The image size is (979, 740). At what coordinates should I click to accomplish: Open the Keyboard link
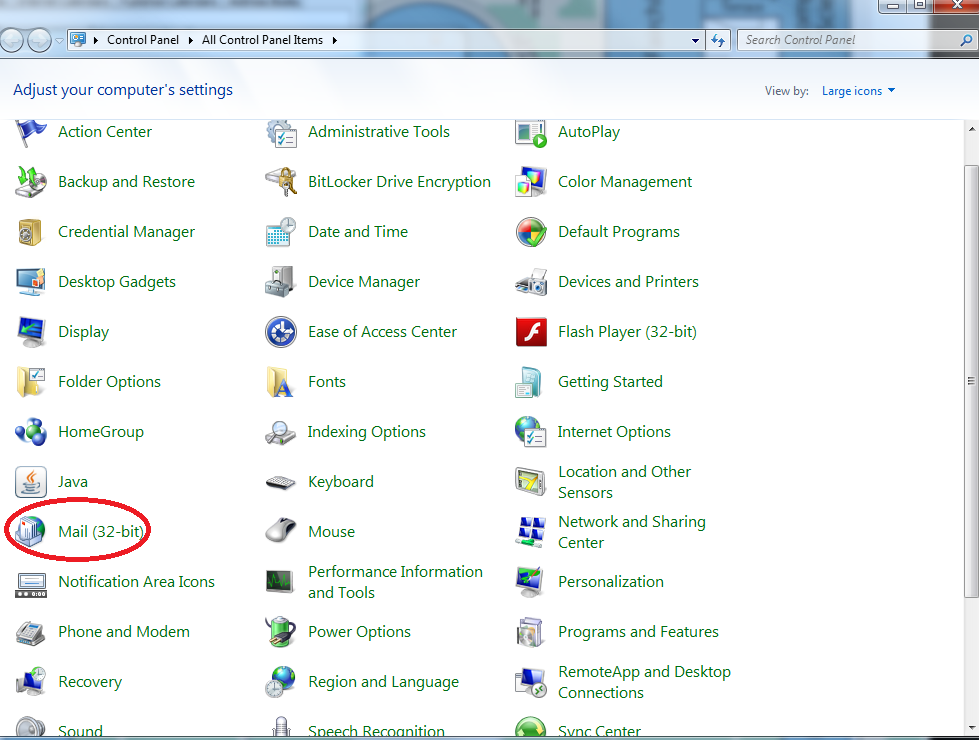[341, 481]
